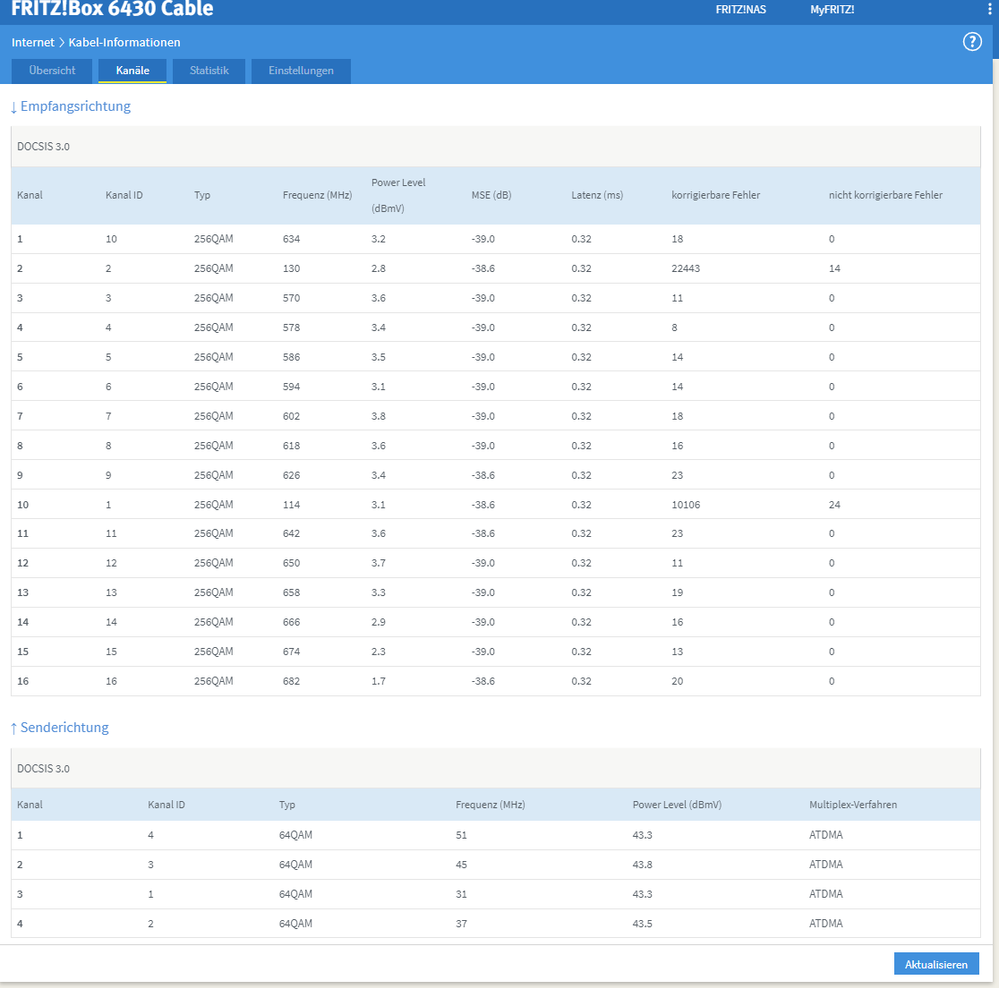Click the Aktualisieren button

[x=936, y=964]
